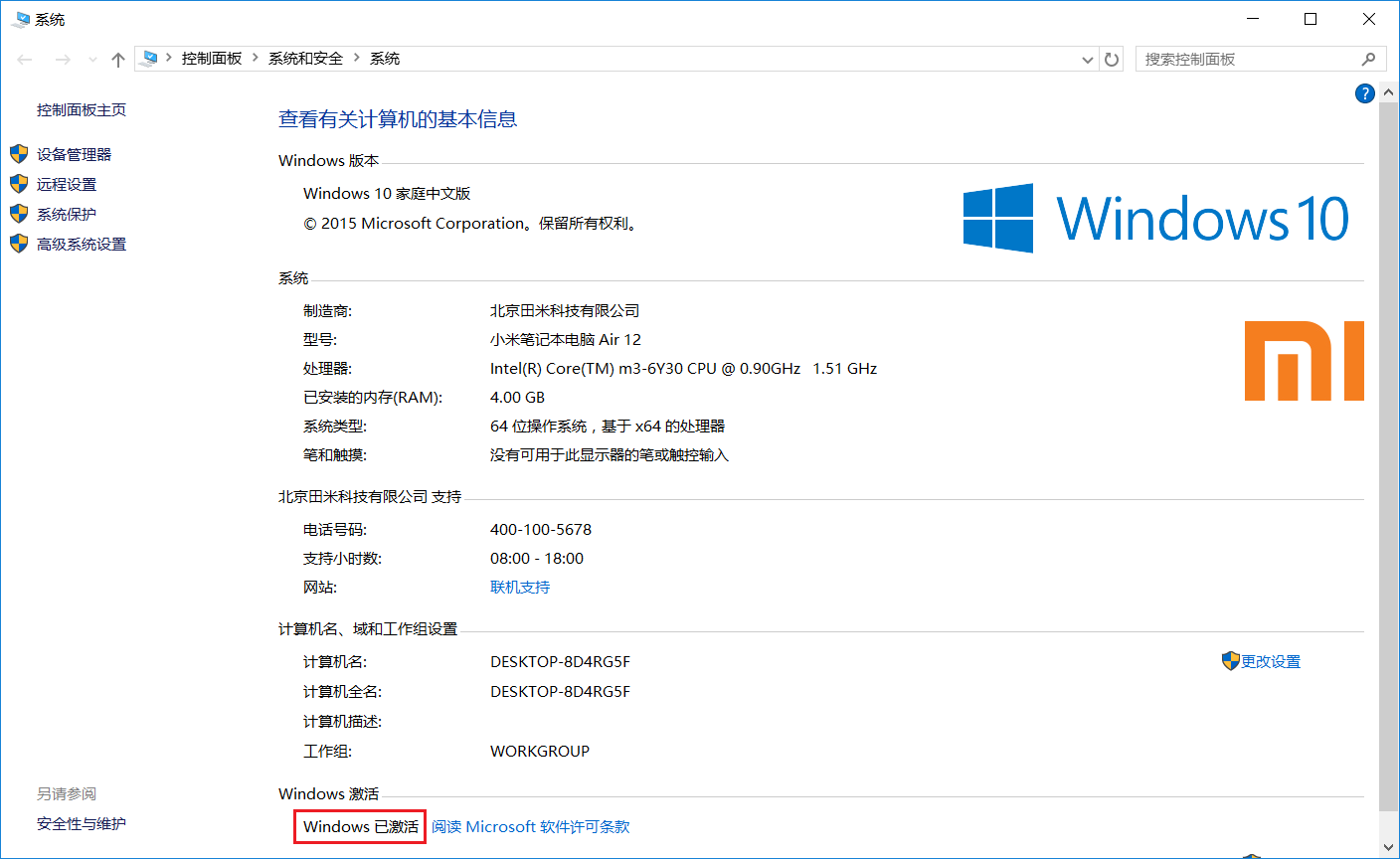Click computer name DESKTOP-8D4RG5F value
1400x859 pixels.
pos(560,662)
